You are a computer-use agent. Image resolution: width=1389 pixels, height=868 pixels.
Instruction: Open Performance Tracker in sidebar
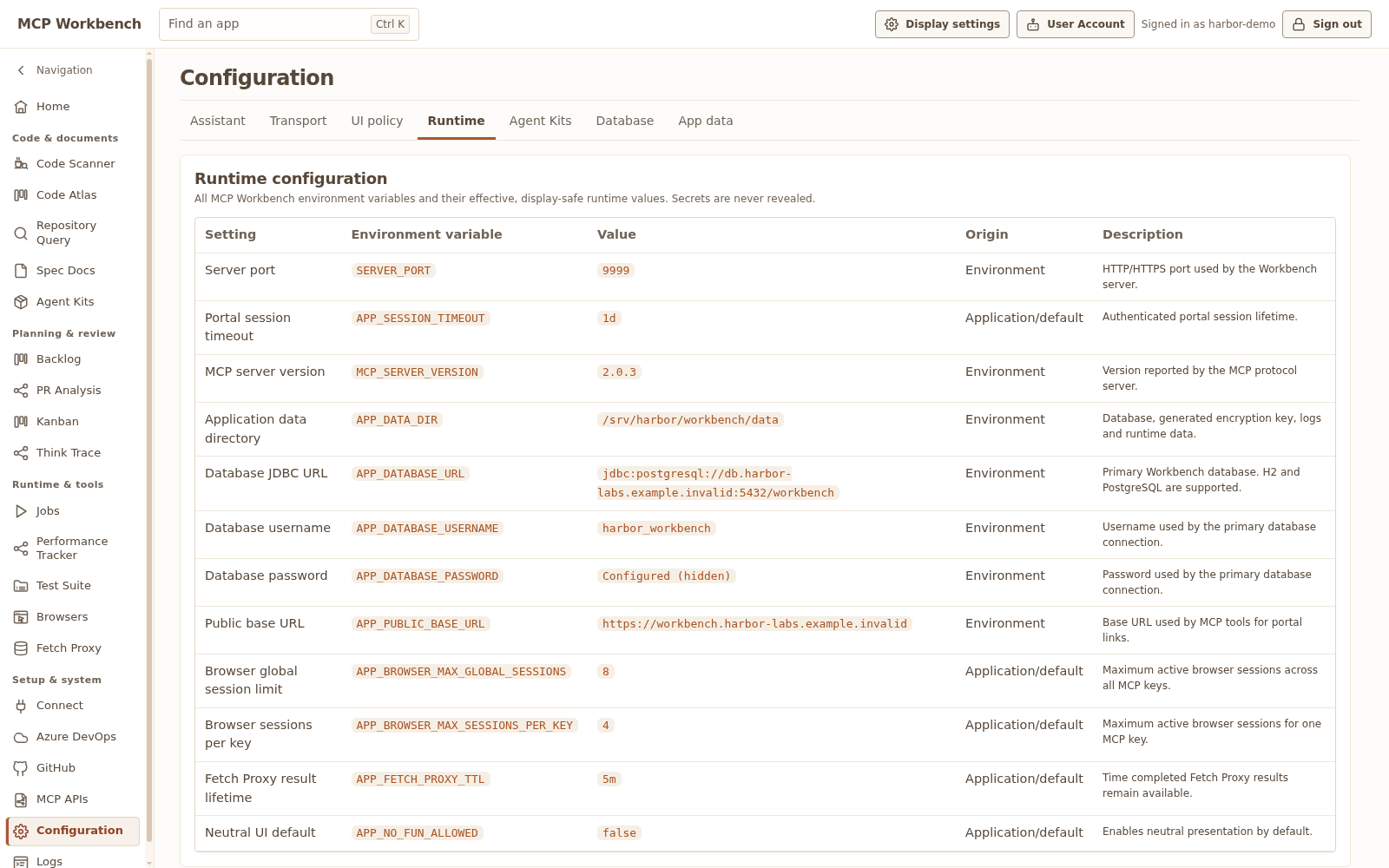pyautogui.click(x=73, y=549)
